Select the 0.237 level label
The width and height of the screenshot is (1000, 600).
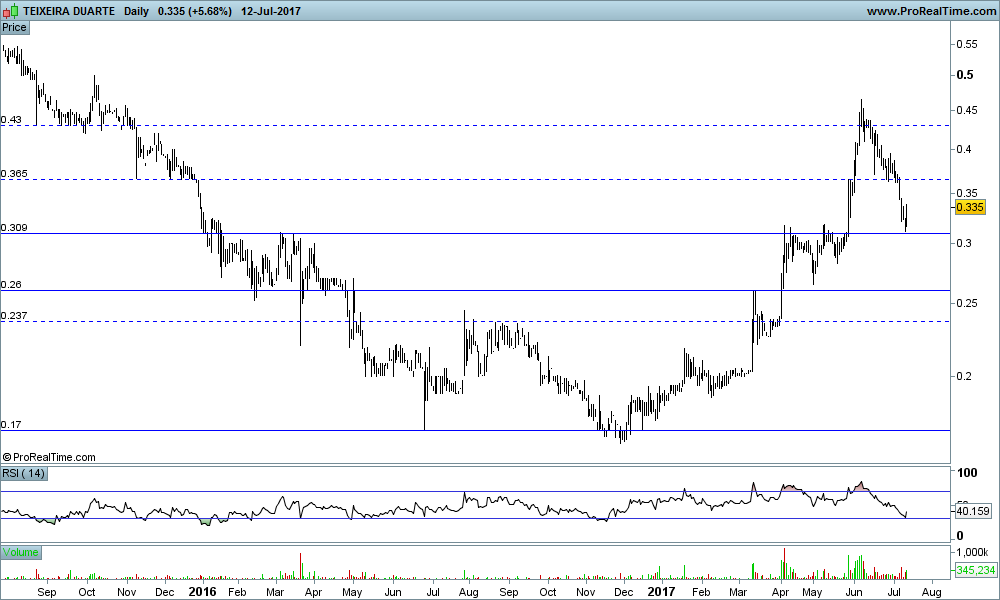(14, 316)
